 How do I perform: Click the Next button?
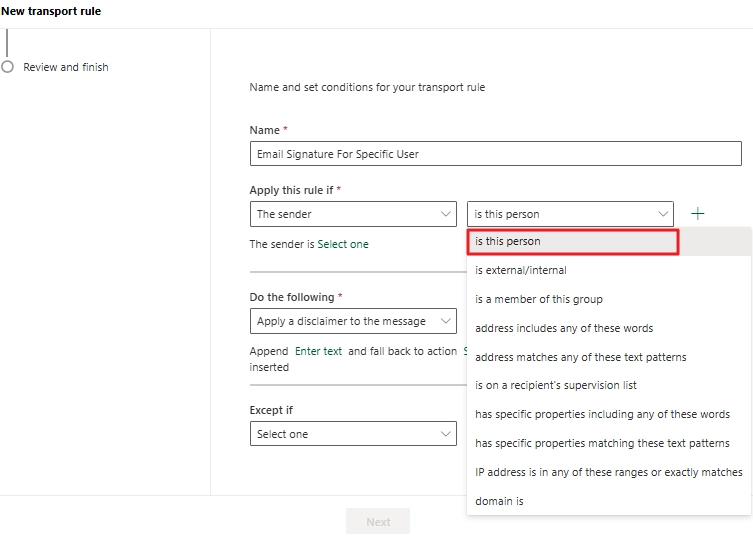tap(378, 521)
